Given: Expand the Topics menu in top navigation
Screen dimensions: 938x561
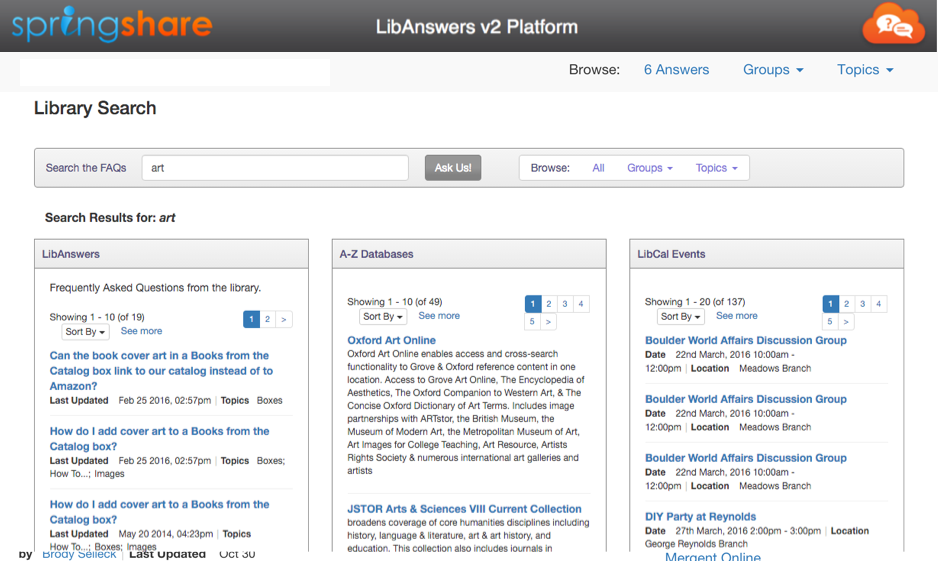Looking at the screenshot, I should point(865,69).
